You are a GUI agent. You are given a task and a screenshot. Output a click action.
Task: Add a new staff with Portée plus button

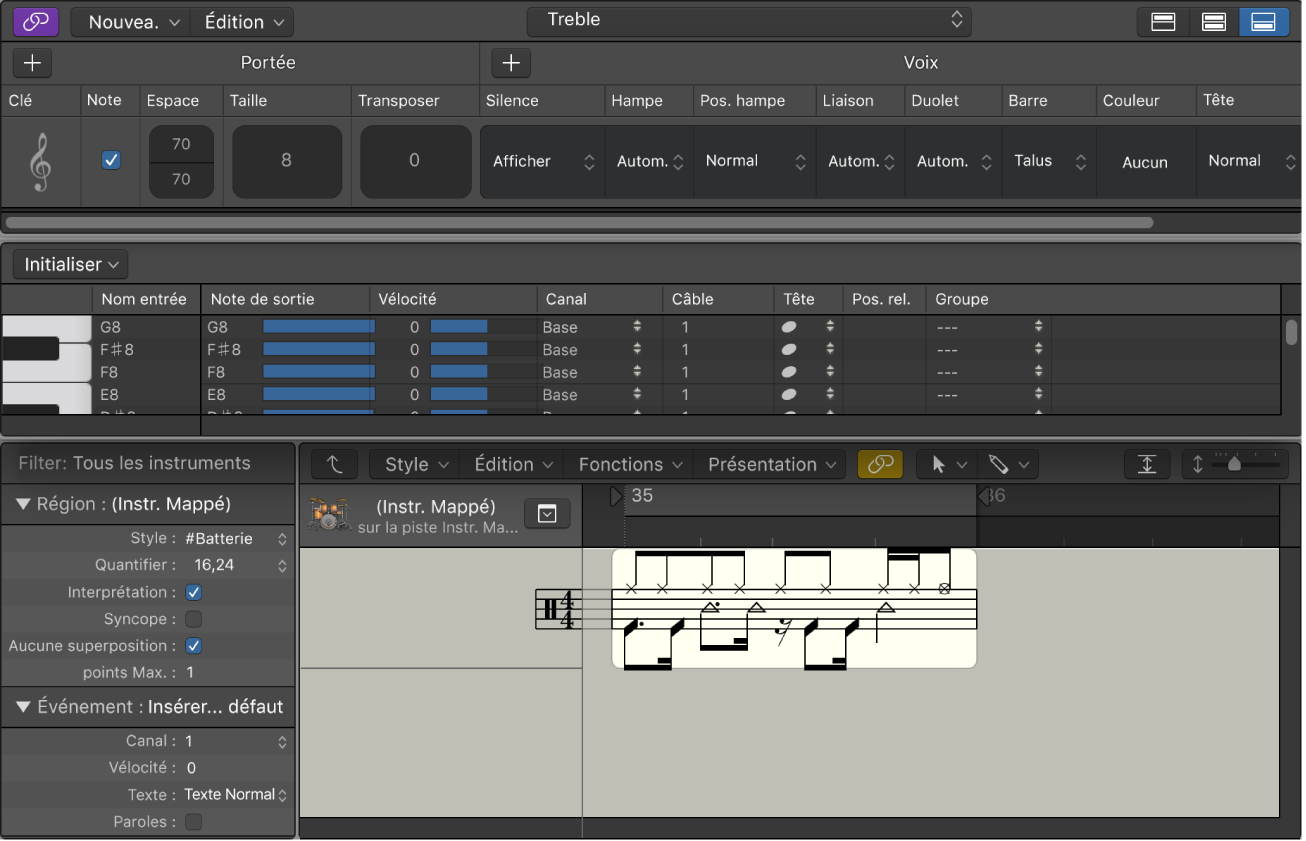(32, 63)
